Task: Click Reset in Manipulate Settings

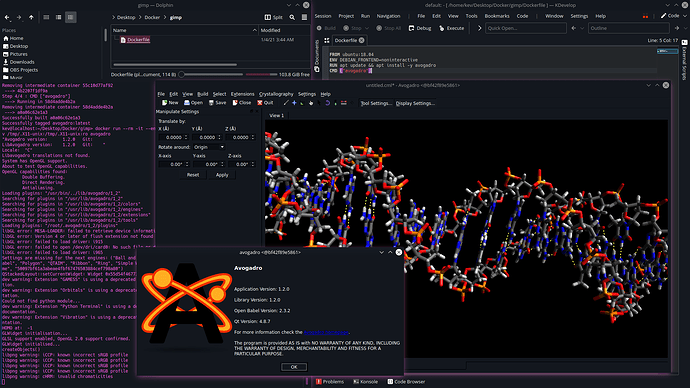Action: (x=193, y=175)
